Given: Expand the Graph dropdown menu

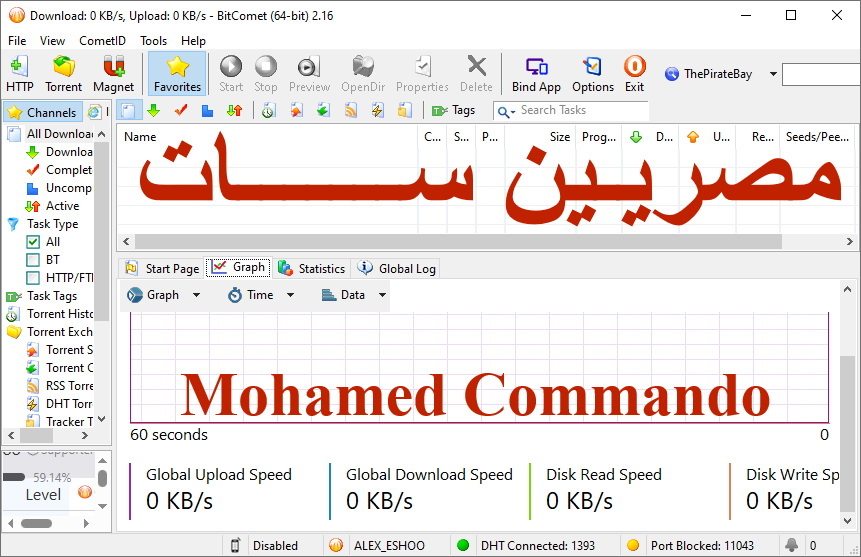Looking at the screenshot, I should point(164,295).
